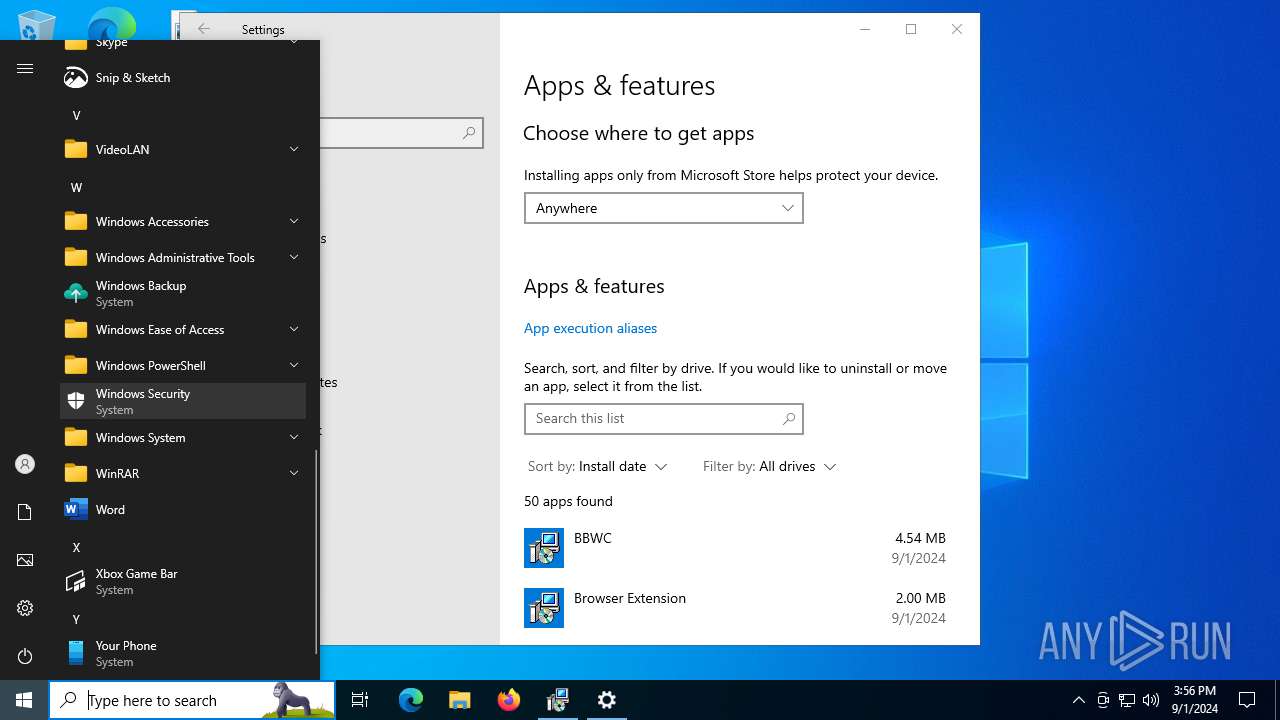Click the BBWC app icon
Image resolution: width=1280 pixels, height=720 pixels.
tap(544, 548)
